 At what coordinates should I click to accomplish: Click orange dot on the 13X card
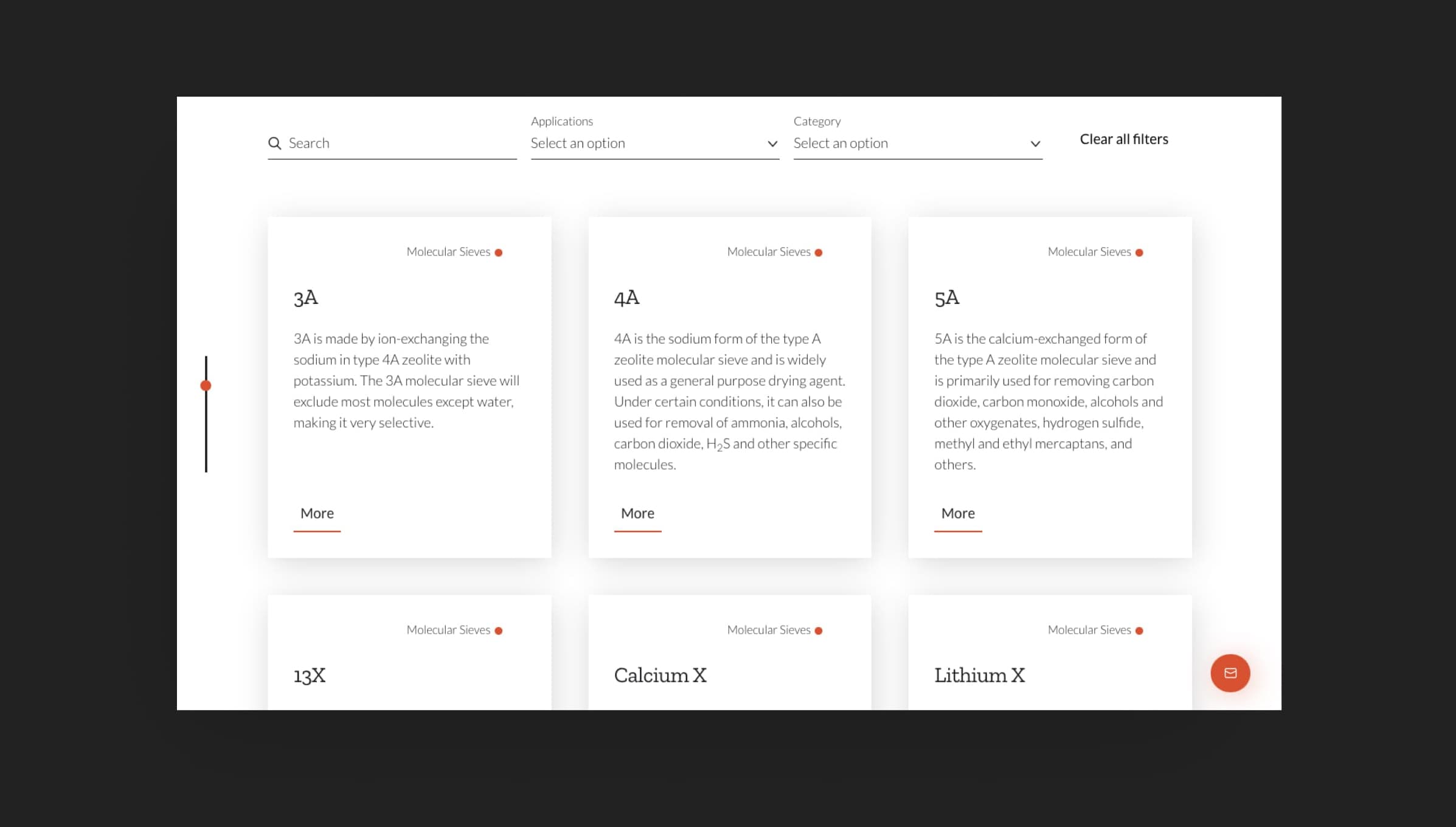[x=499, y=631]
